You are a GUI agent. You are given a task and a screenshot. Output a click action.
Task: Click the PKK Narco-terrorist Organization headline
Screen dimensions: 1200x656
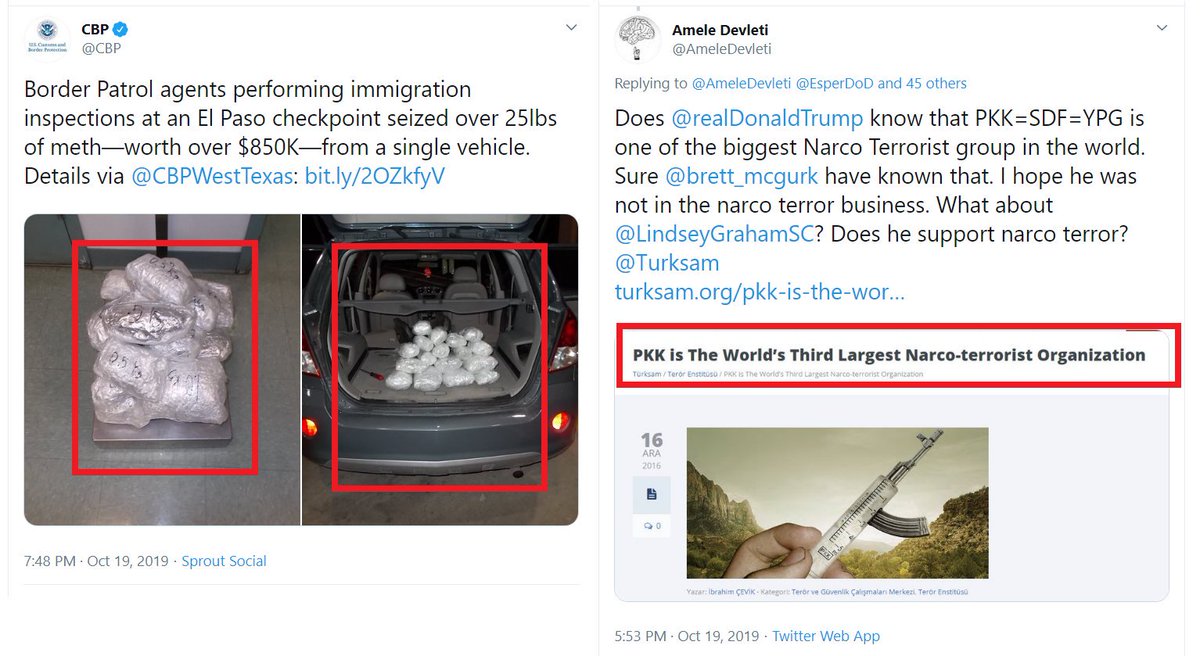(x=889, y=354)
